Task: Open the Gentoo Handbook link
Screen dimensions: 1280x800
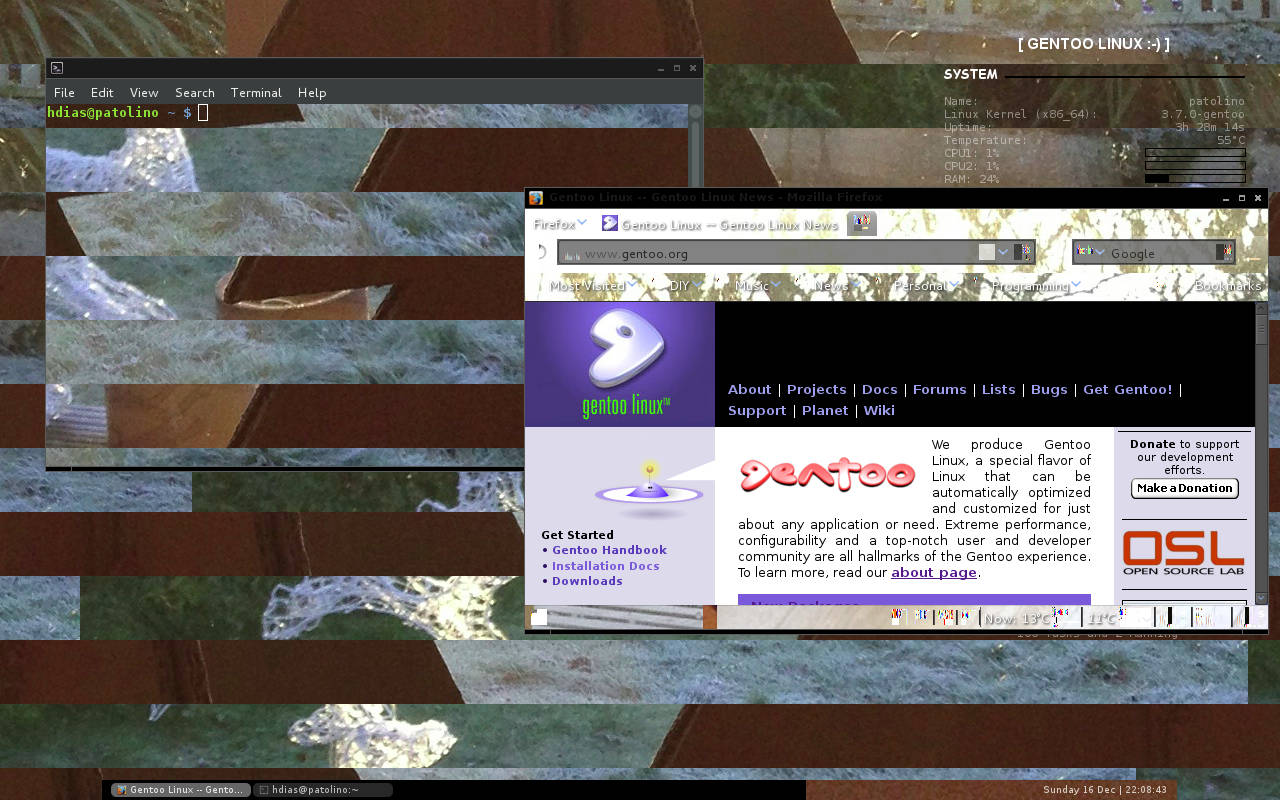Action: tap(609, 550)
